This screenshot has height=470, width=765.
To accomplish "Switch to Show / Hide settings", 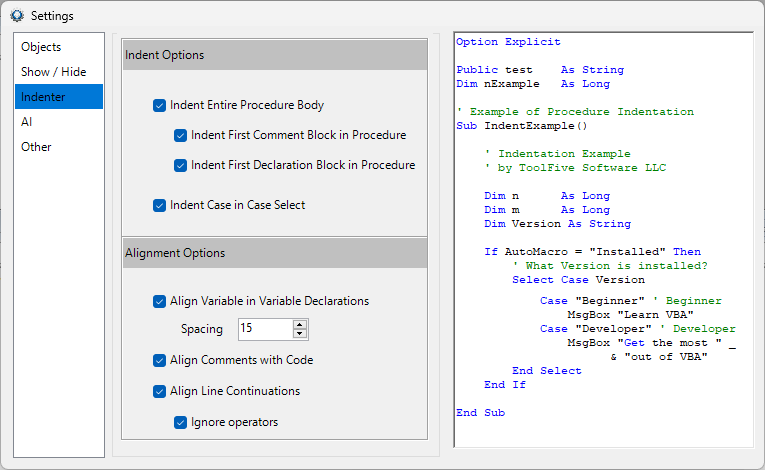I will [59, 72].
